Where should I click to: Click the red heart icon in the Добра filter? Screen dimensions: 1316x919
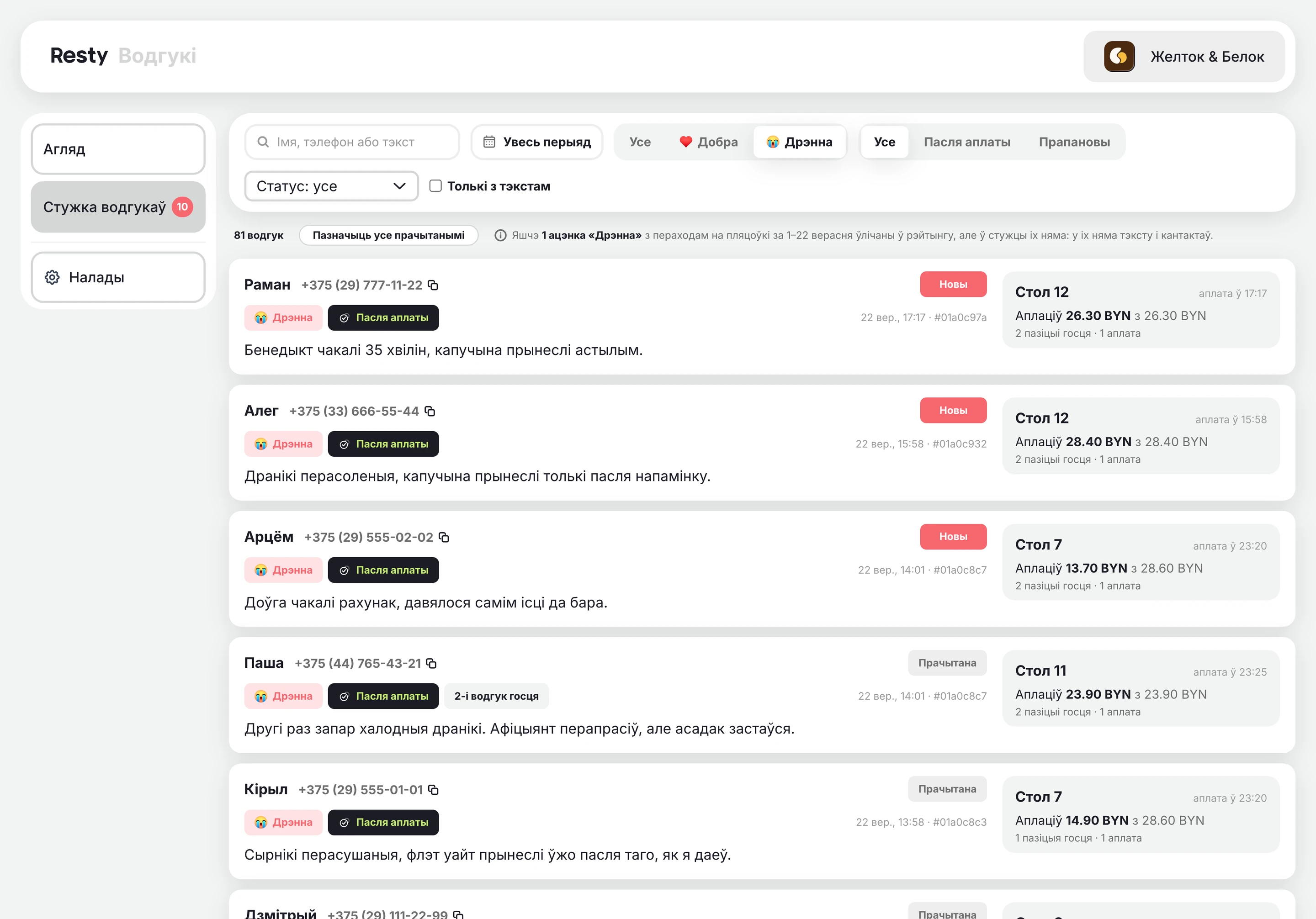coord(685,142)
